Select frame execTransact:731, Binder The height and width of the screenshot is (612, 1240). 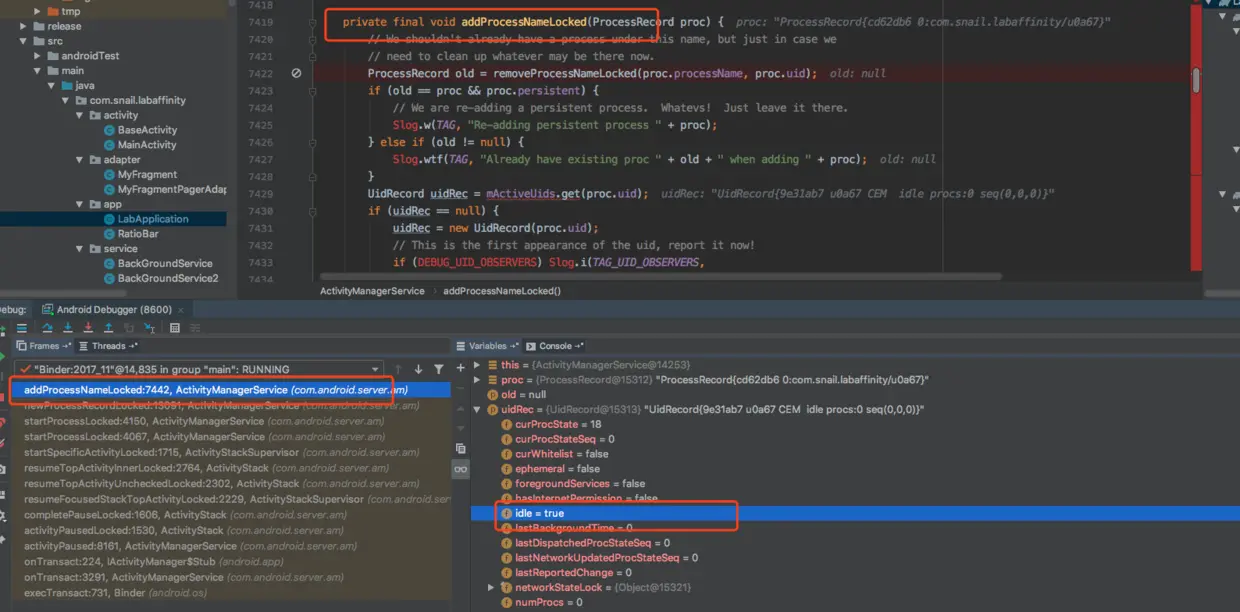point(230,593)
